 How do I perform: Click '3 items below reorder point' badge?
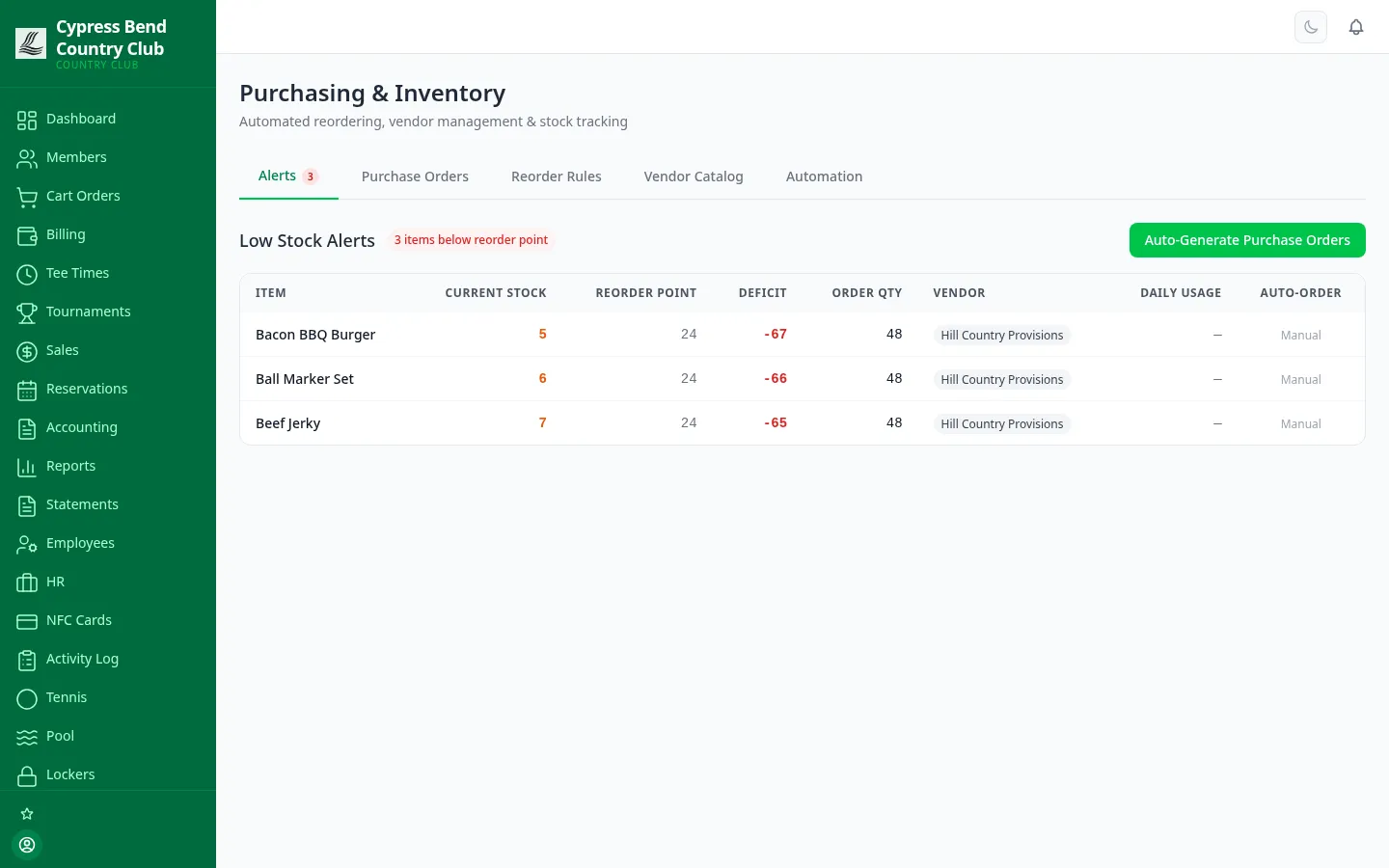[471, 240]
